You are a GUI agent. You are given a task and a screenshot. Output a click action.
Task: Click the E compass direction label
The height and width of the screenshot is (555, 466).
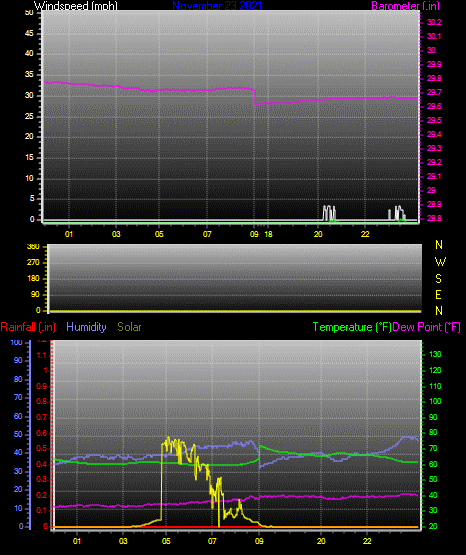point(438,295)
